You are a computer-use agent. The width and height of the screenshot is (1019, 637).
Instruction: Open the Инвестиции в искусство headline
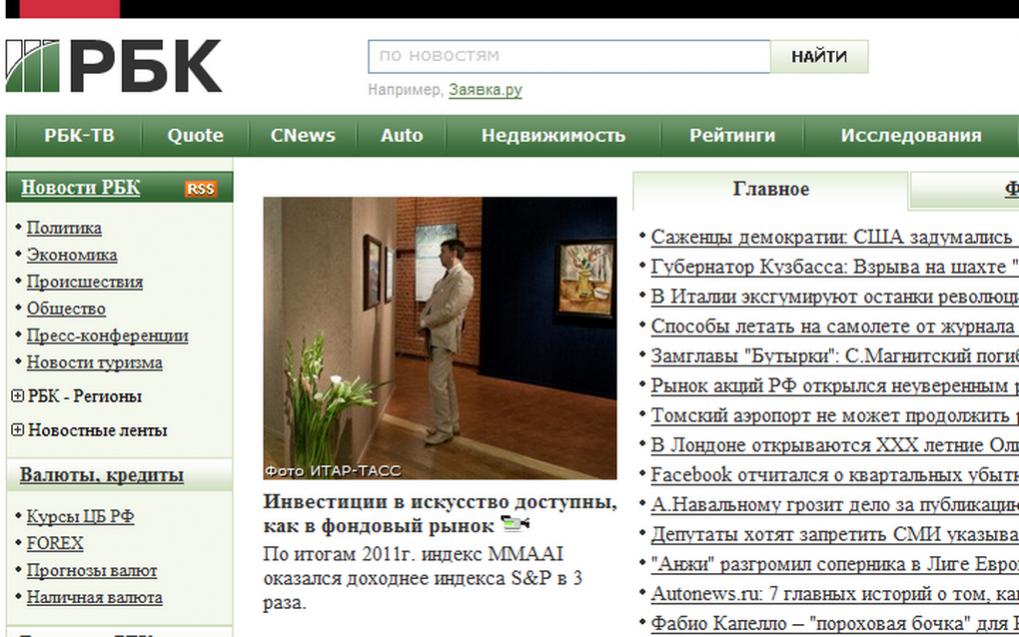click(440, 514)
